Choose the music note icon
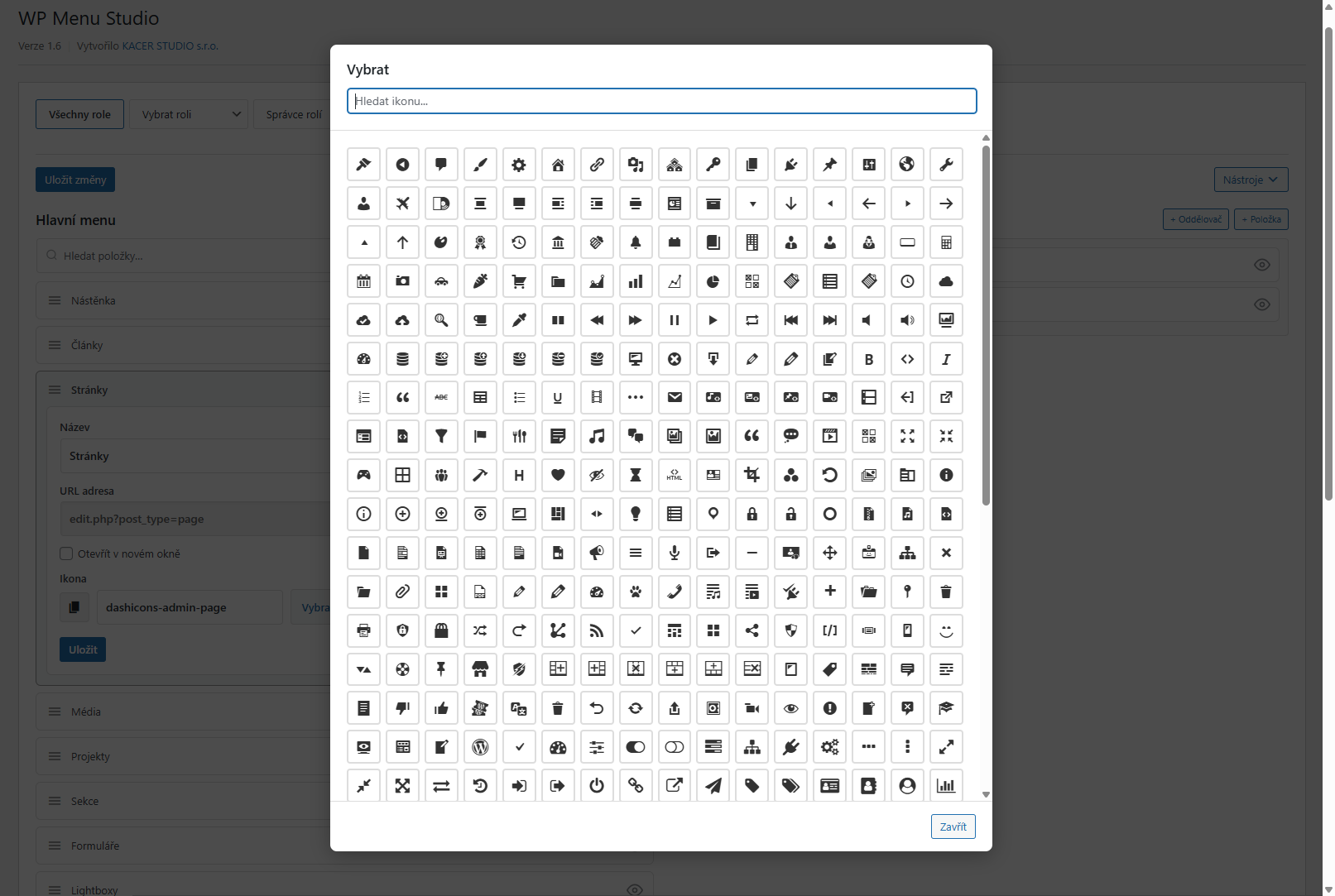The image size is (1335, 896). (x=597, y=436)
